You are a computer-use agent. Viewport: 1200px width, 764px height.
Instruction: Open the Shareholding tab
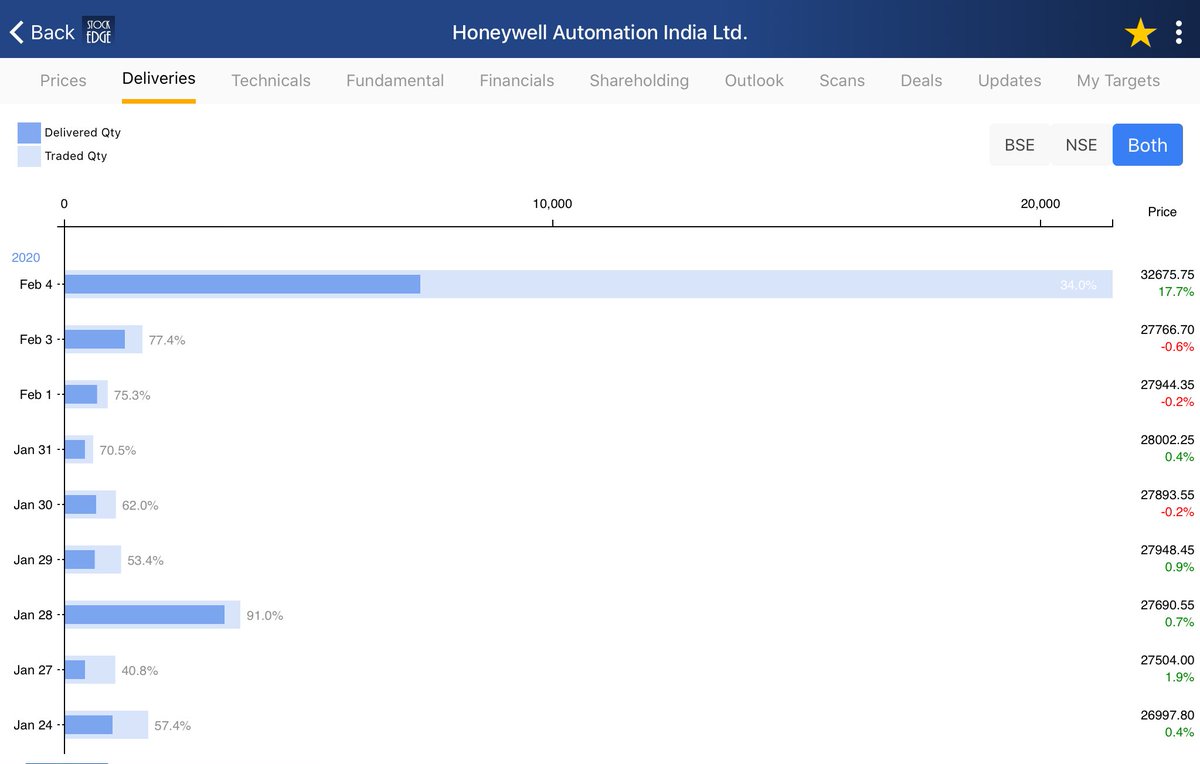639,80
